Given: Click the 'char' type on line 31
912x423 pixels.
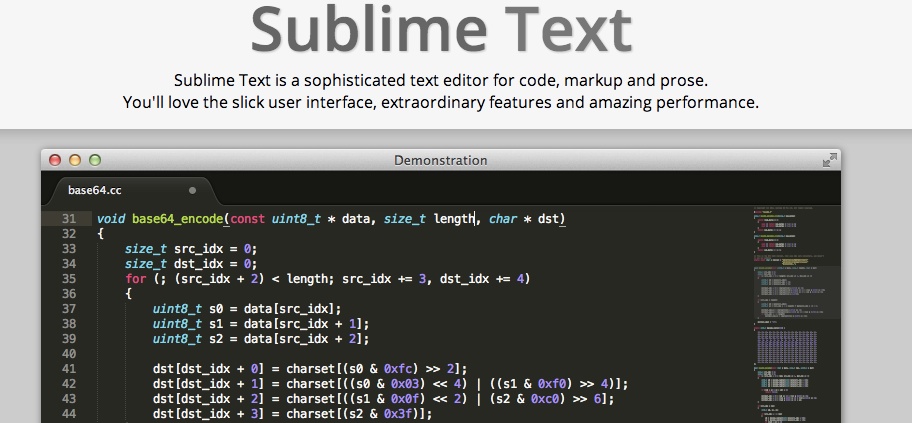Looking at the screenshot, I should (x=503, y=219).
